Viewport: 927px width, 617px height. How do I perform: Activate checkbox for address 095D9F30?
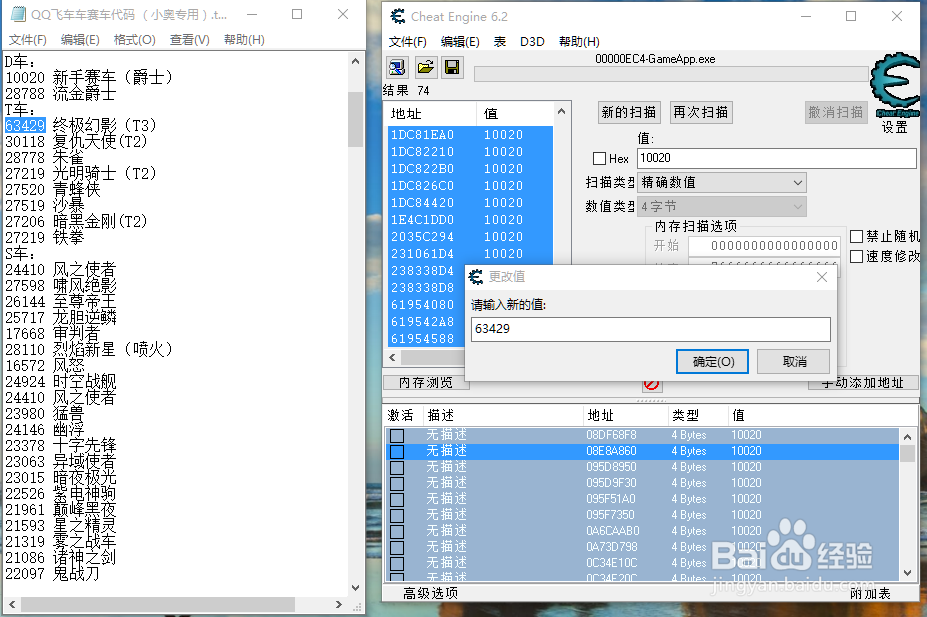[x=397, y=483]
